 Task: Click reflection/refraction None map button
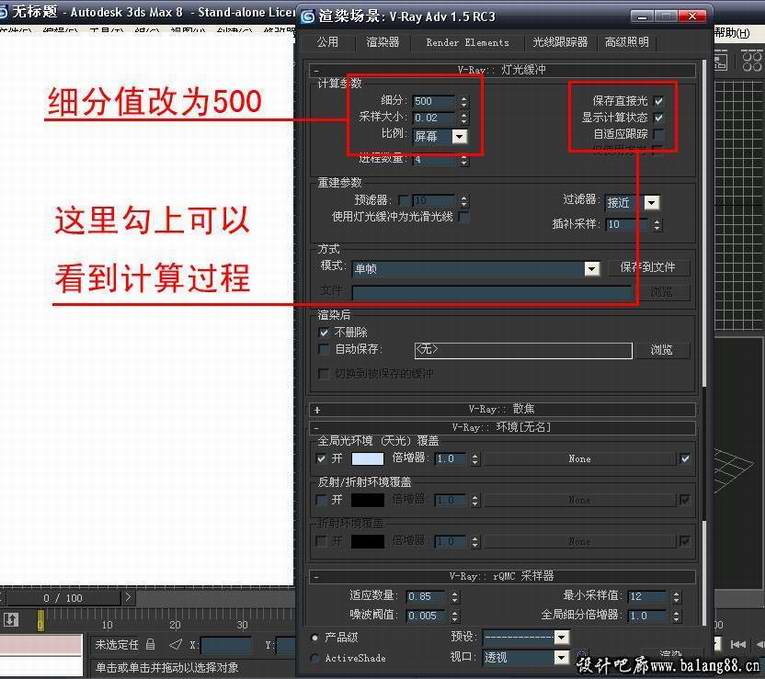point(580,500)
